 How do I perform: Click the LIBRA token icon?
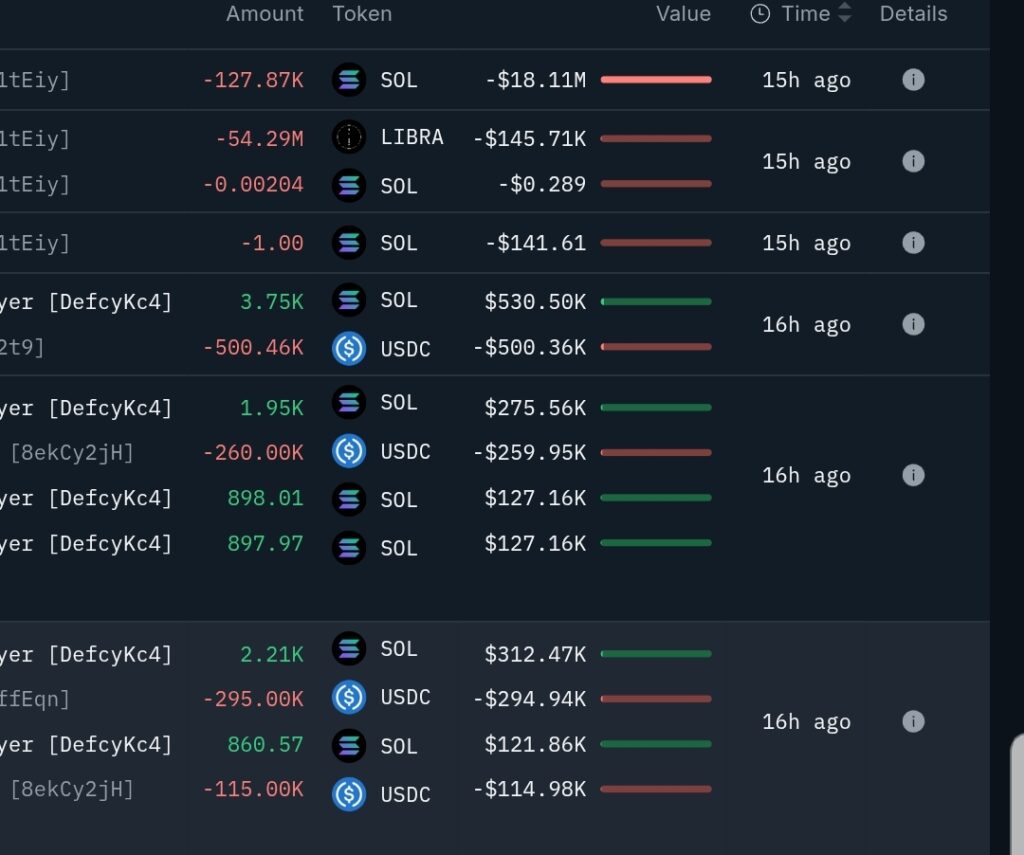(349, 137)
